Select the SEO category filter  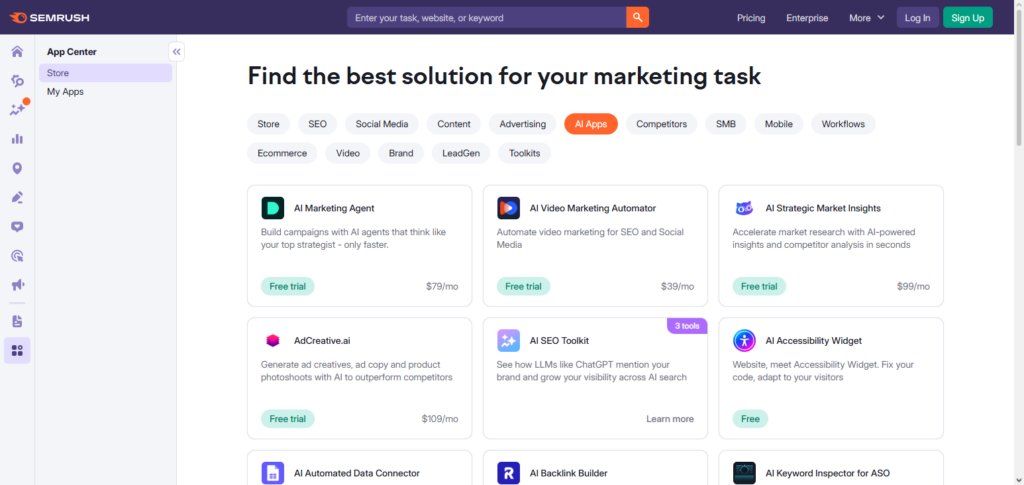(x=317, y=124)
